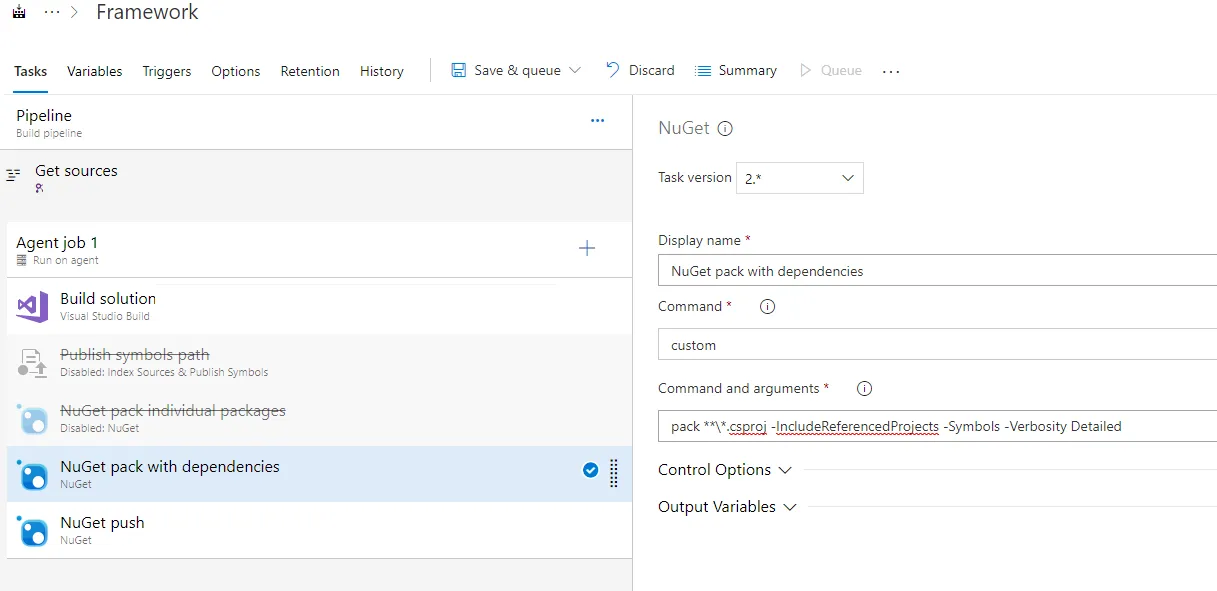
Task: Click the NuGet info icon beside title
Action: point(726,129)
